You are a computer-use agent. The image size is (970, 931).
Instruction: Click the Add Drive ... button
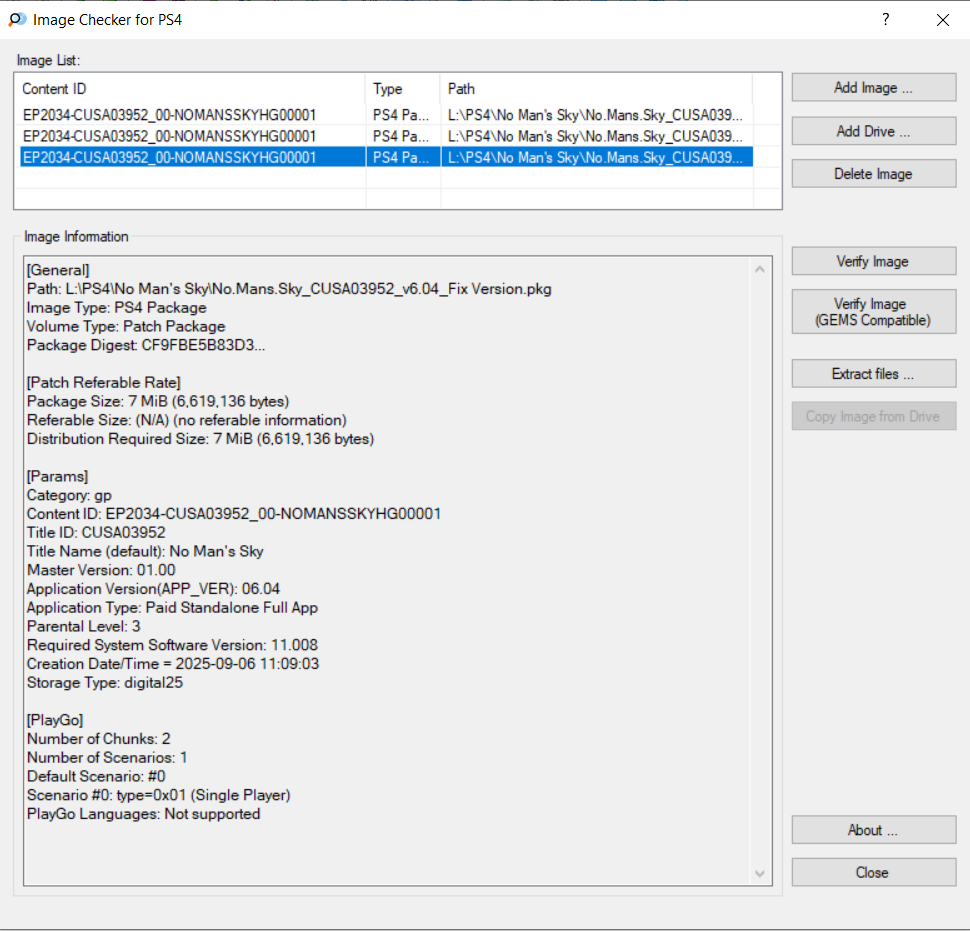click(x=873, y=131)
